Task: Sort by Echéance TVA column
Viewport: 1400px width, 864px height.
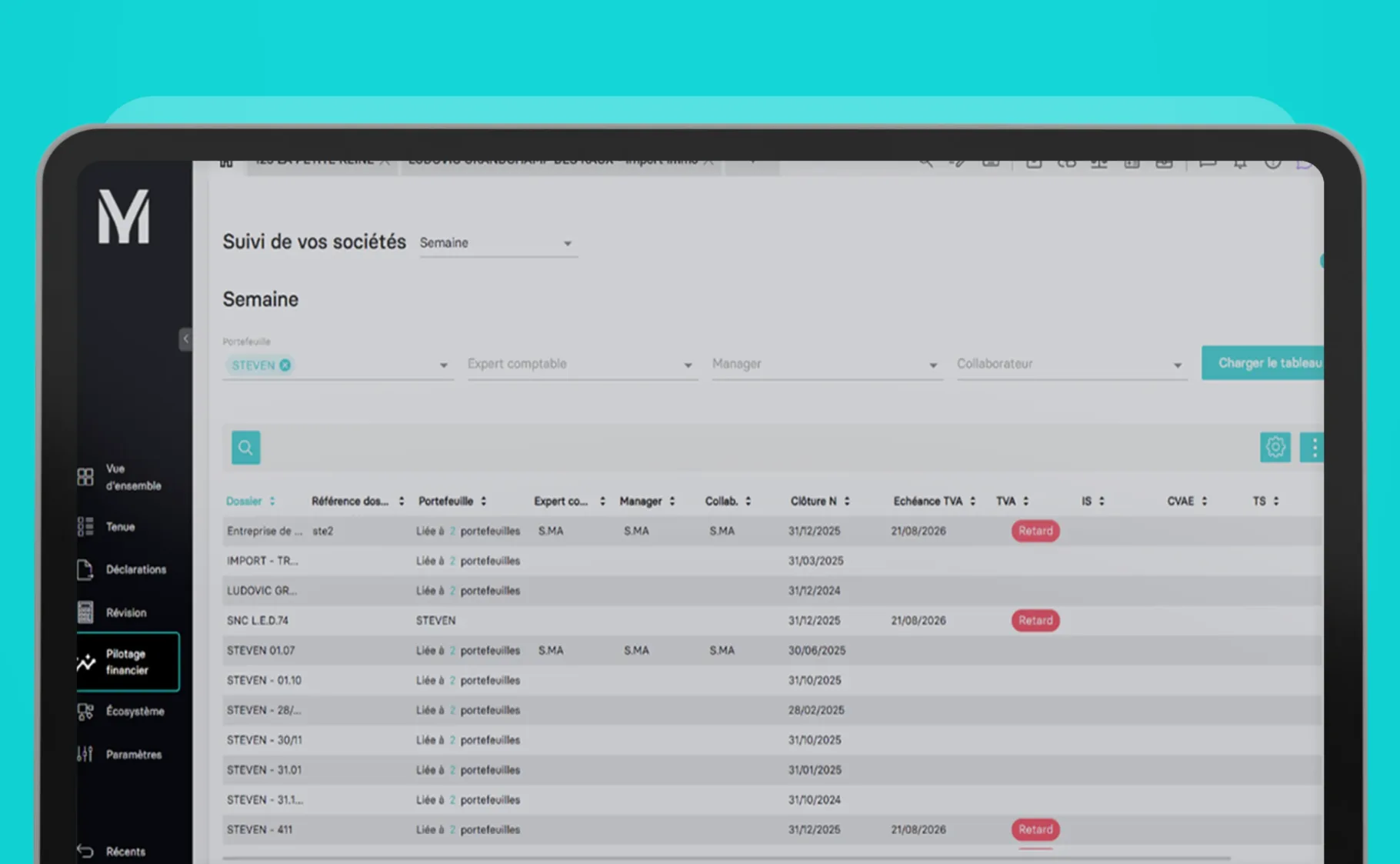Action: [935, 502]
